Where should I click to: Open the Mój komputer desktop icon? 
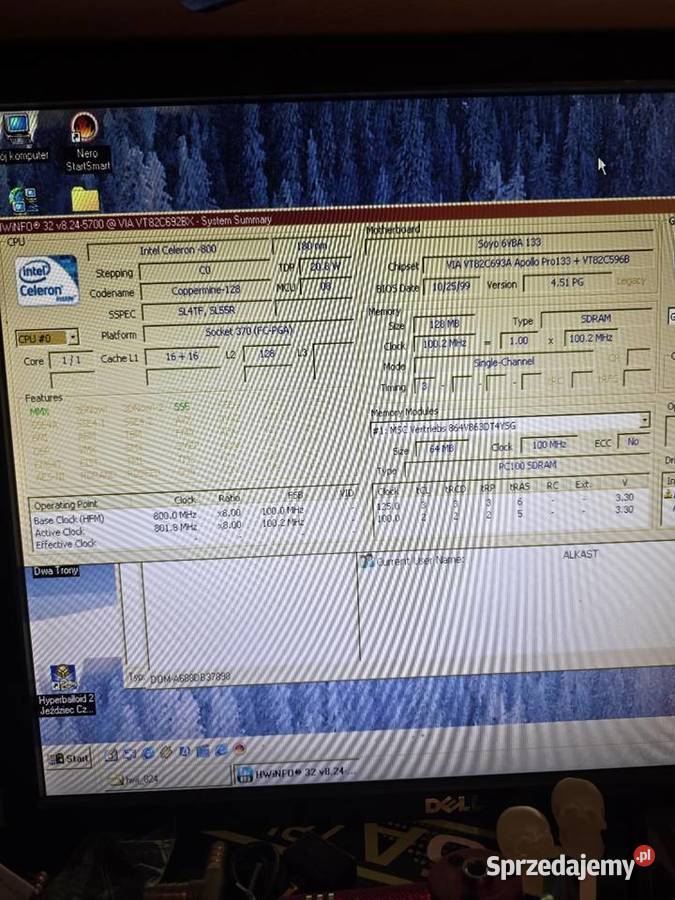pyautogui.click(x=20, y=138)
